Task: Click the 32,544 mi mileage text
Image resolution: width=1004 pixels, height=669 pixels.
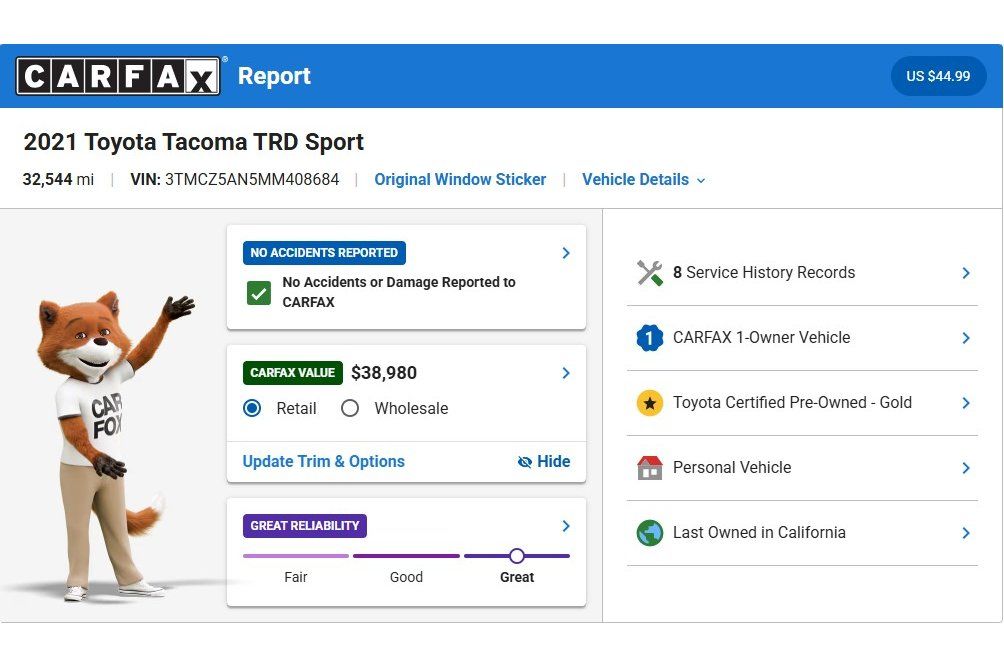Action: click(58, 180)
